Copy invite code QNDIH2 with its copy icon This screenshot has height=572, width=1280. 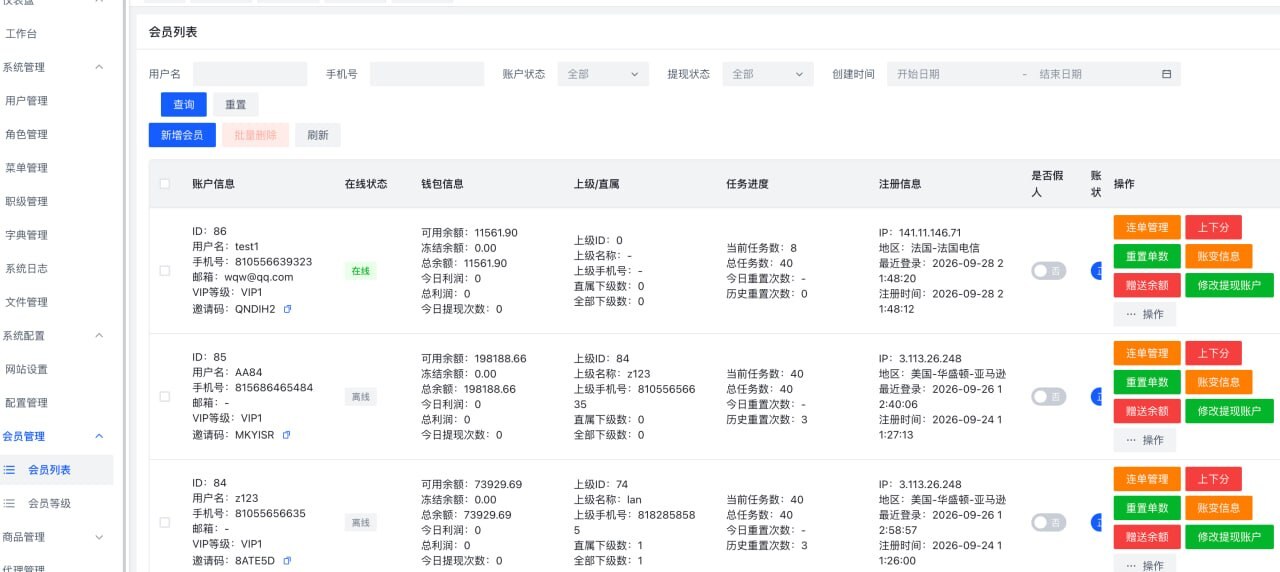[x=287, y=309]
